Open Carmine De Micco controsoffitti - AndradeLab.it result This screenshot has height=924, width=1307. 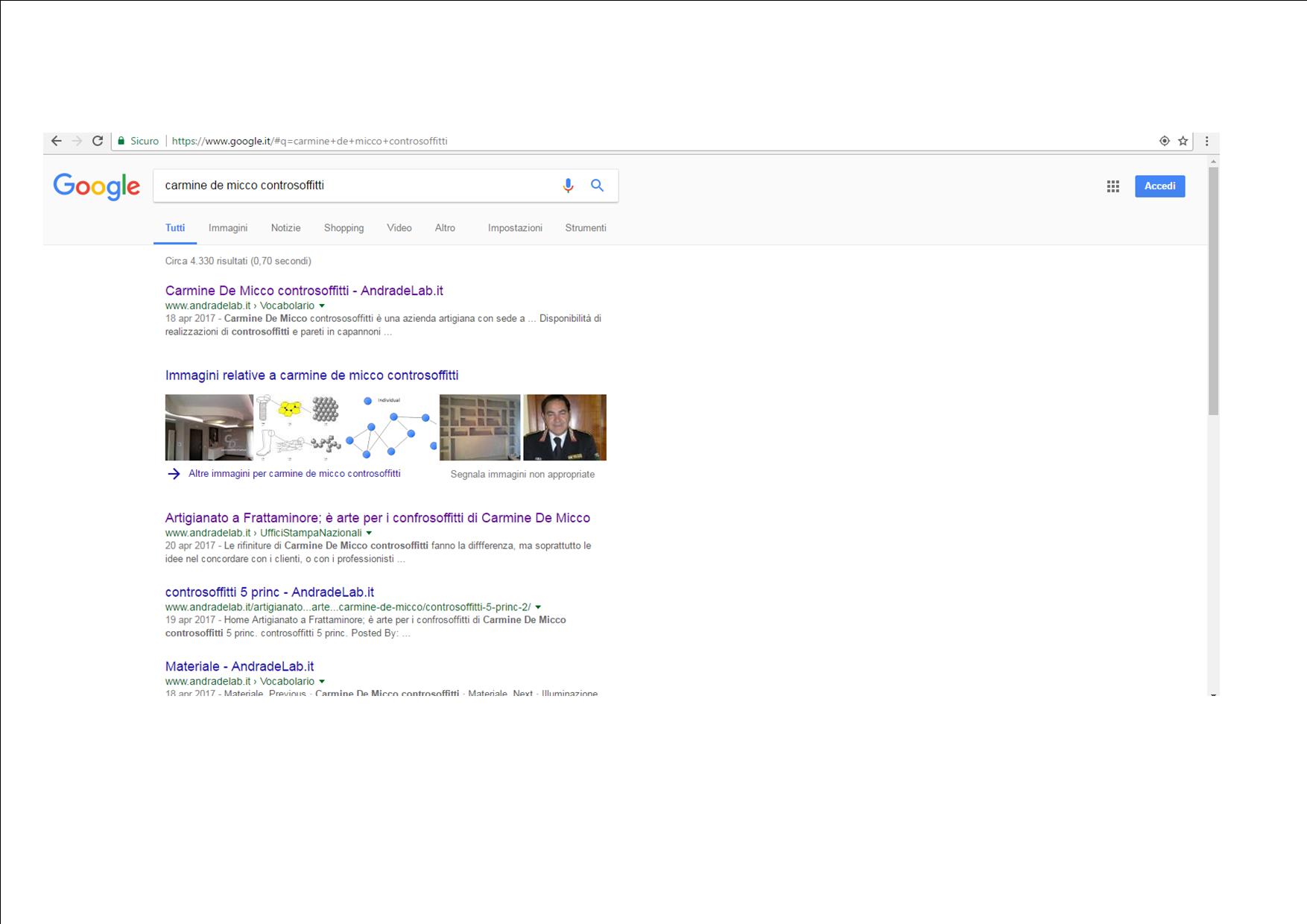[x=304, y=291]
